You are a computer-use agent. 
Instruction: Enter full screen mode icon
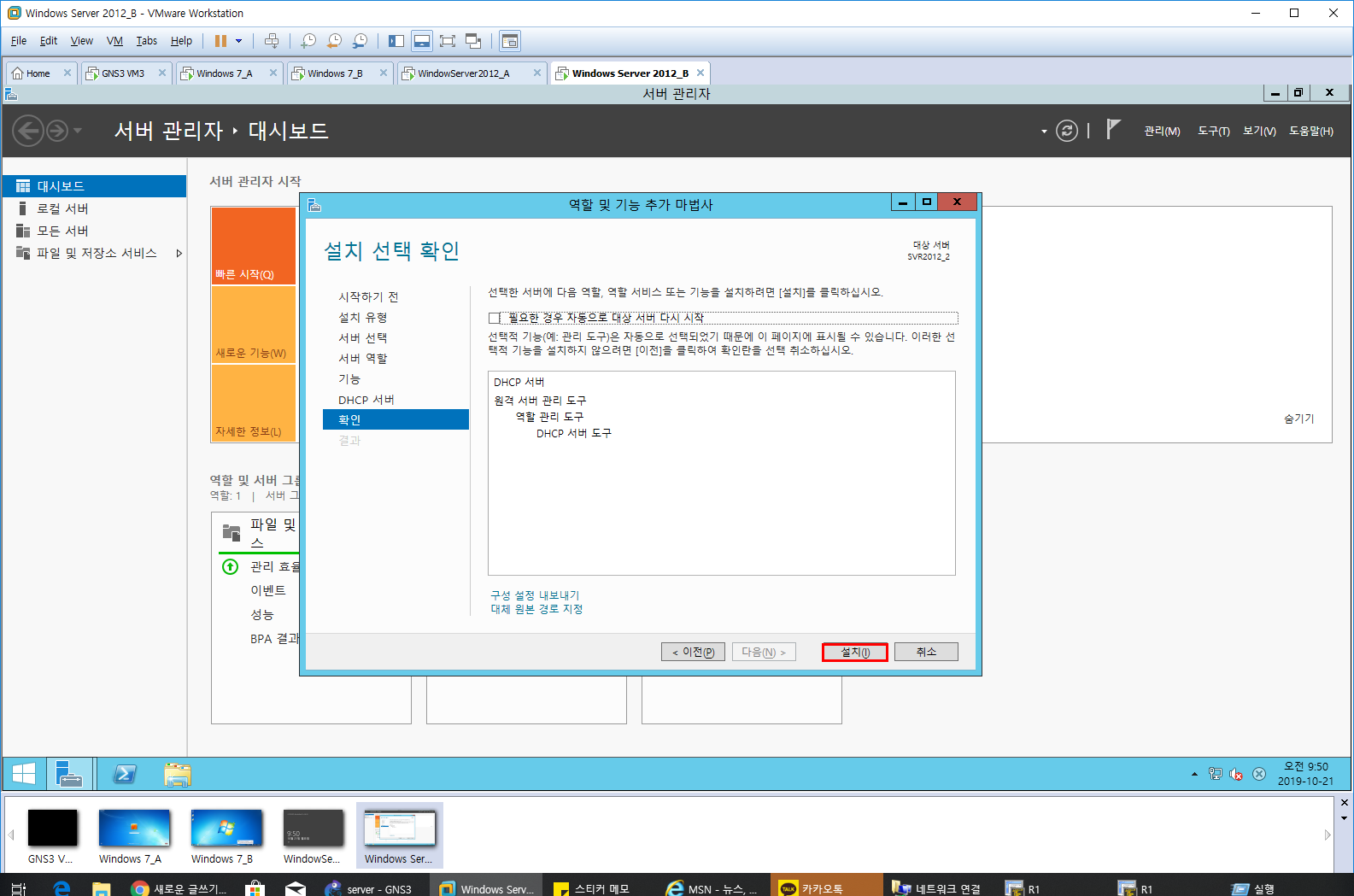pyautogui.click(x=448, y=41)
